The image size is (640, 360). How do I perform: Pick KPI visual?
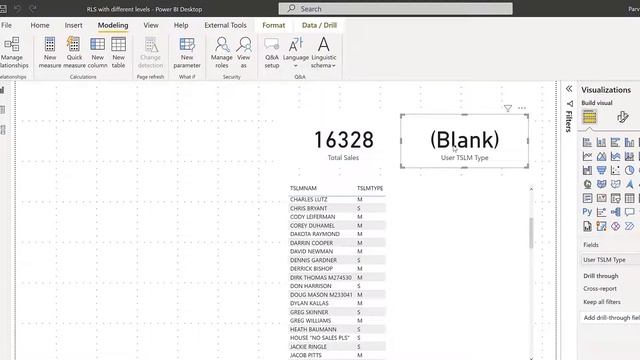(x=601, y=198)
